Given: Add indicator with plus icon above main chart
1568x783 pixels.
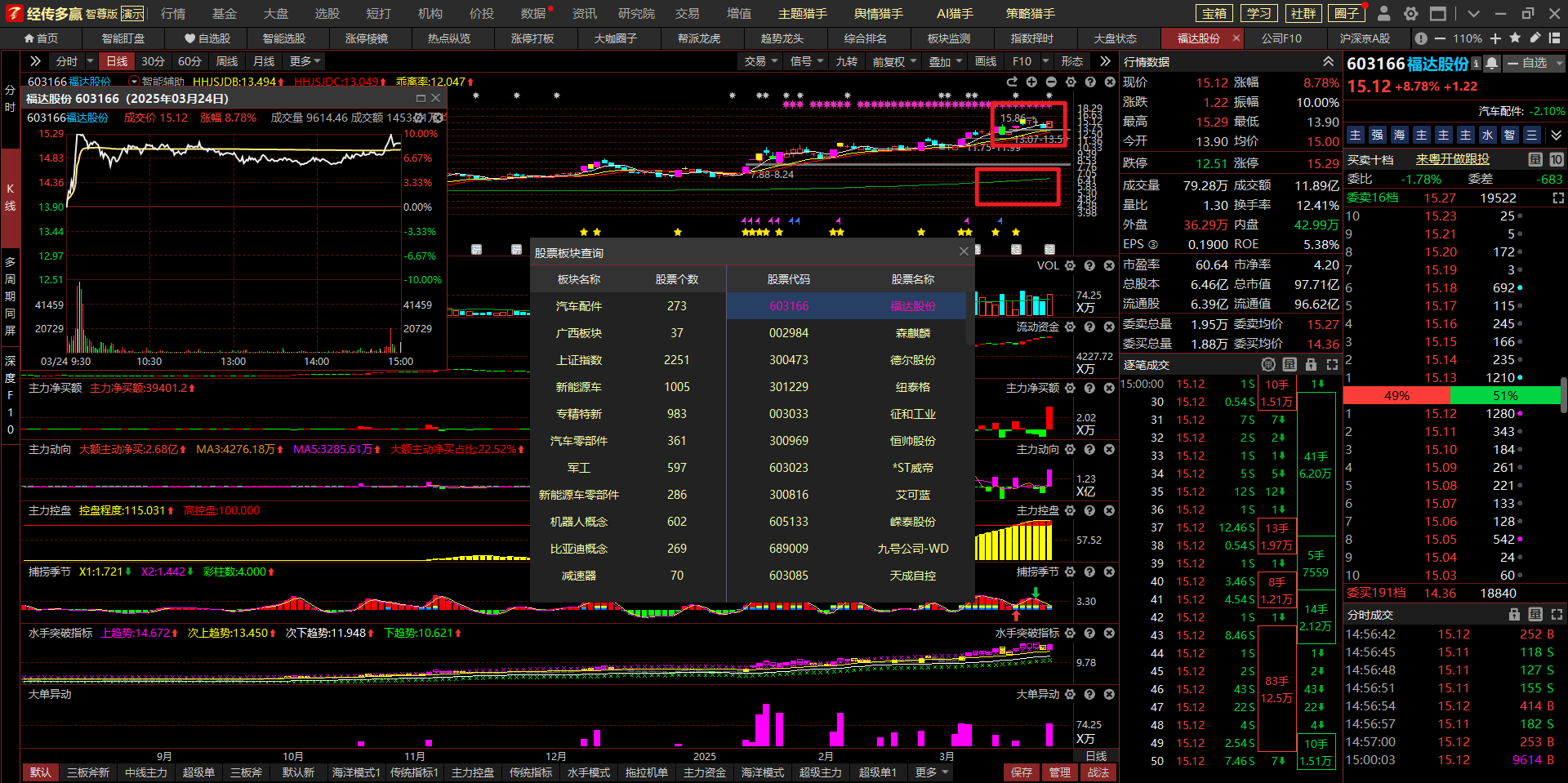Looking at the screenshot, I should pos(1031,82).
